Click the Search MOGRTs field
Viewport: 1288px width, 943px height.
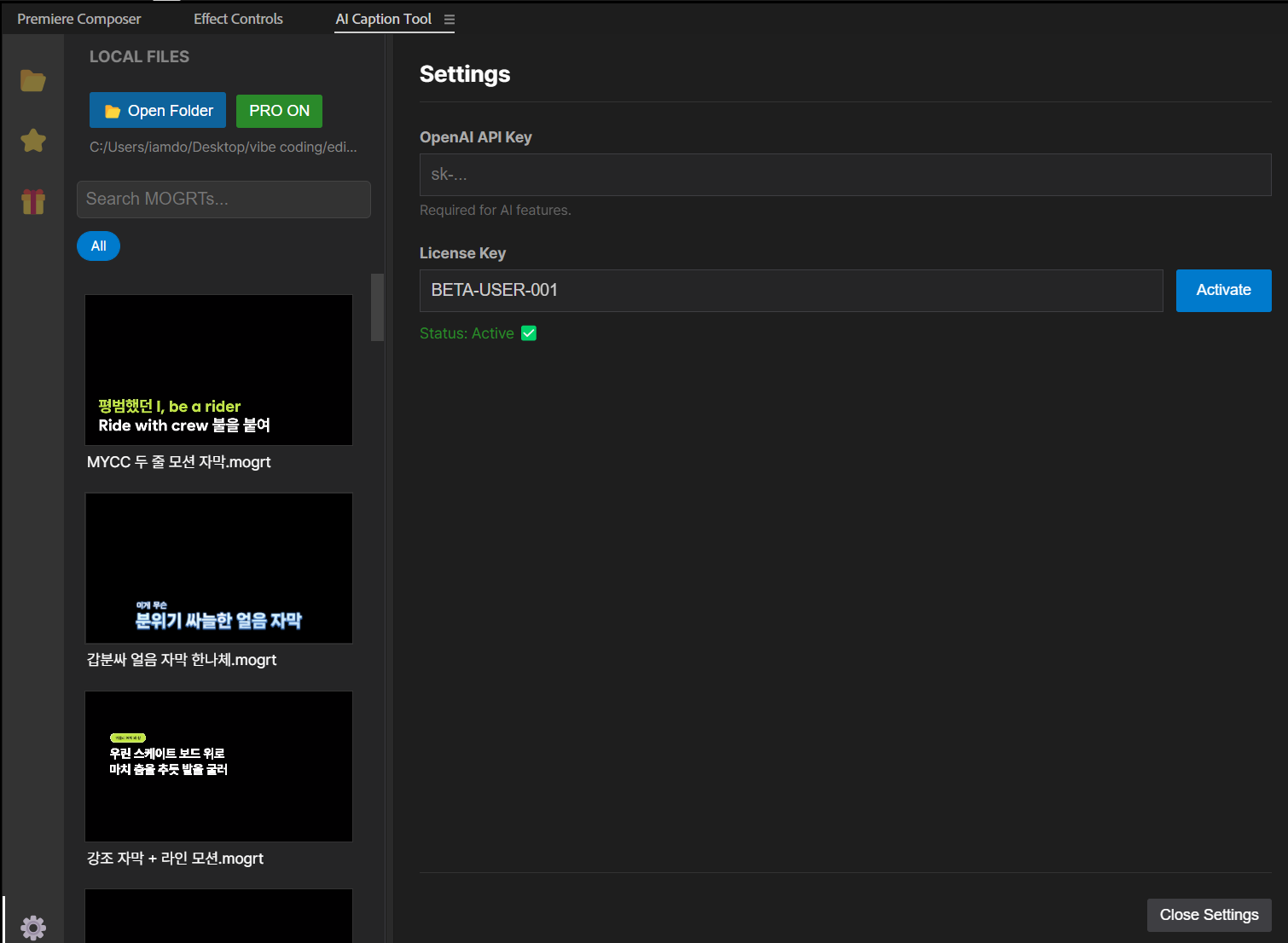point(223,200)
